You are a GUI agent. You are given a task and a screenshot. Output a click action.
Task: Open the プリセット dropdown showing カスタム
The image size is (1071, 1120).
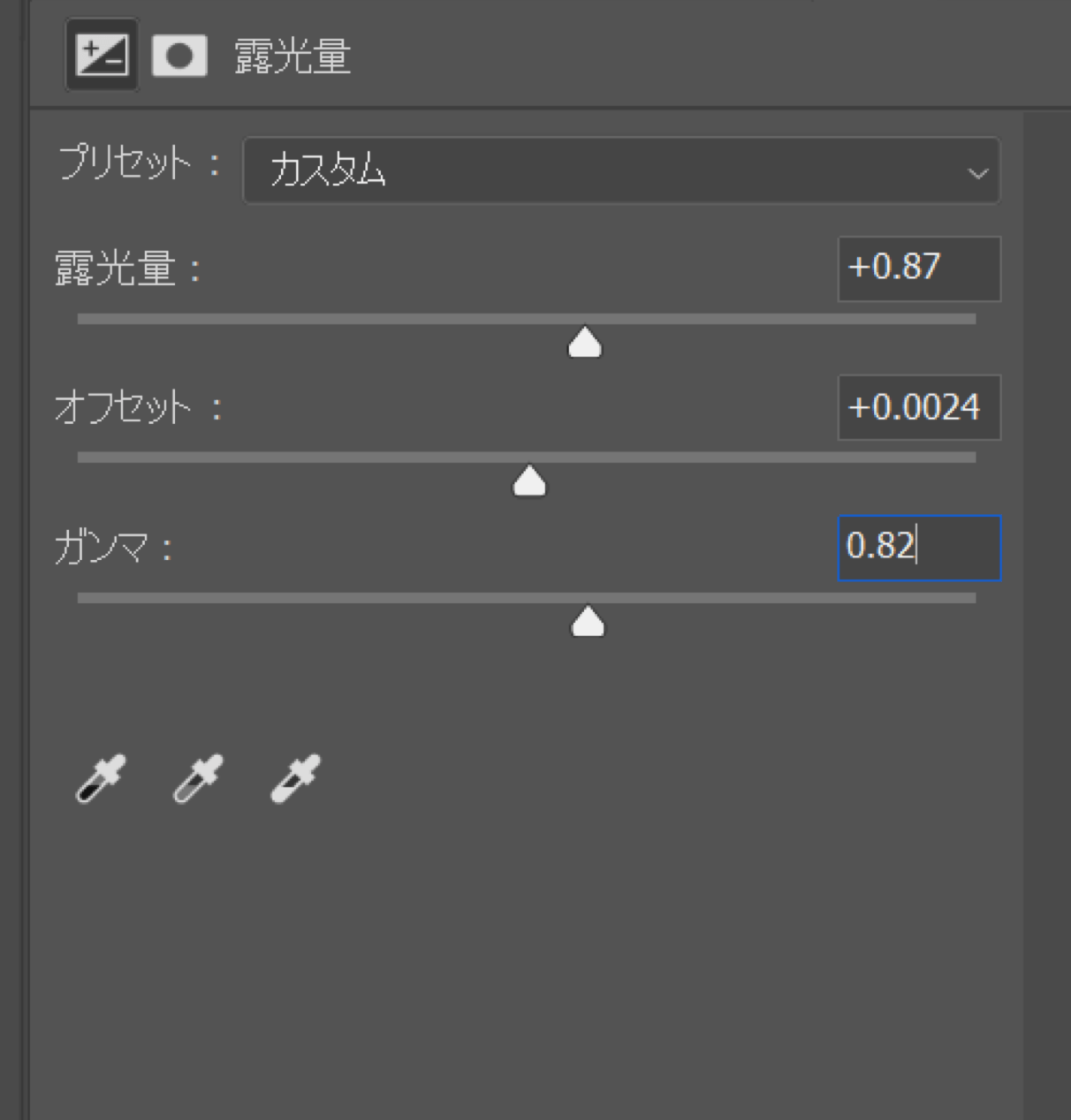pyautogui.click(x=621, y=170)
